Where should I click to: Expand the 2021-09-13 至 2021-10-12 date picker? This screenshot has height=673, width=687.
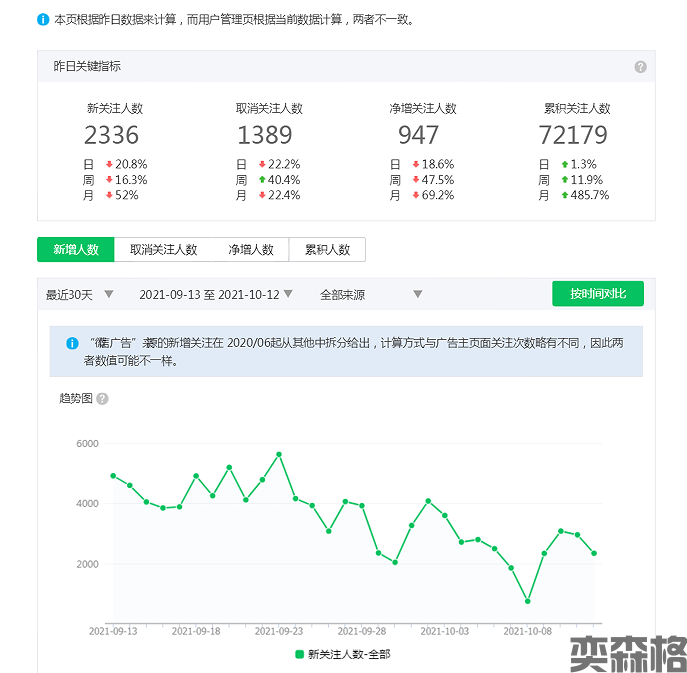click(216, 295)
